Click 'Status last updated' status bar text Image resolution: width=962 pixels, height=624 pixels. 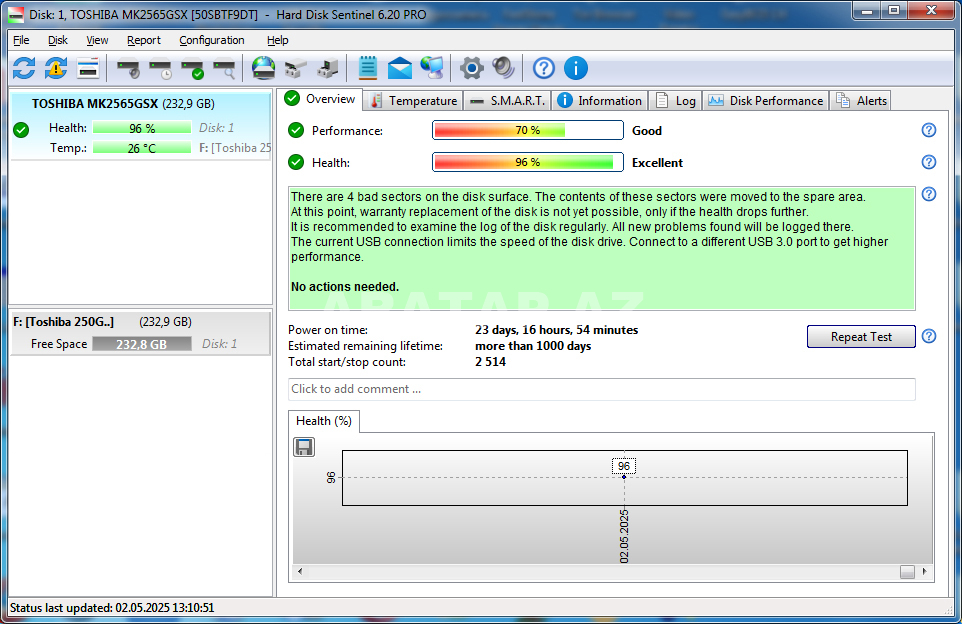[112, 608]
